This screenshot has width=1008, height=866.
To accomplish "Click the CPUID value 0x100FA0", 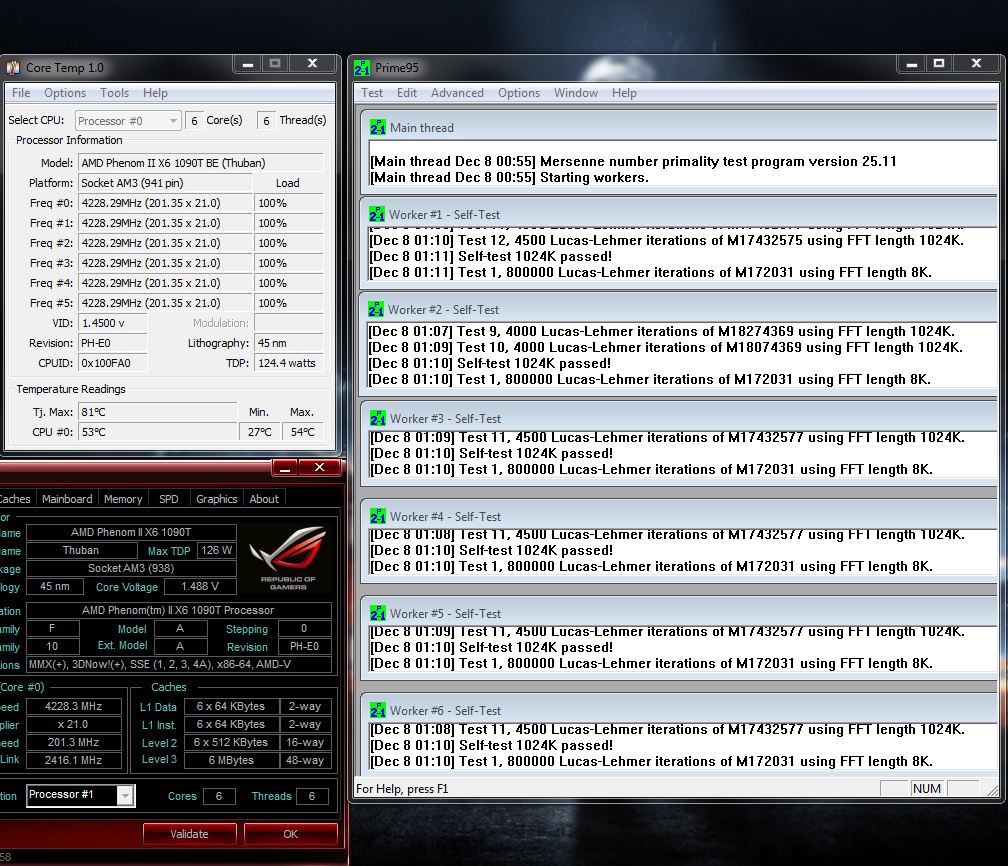I will [x=112, y=363].
